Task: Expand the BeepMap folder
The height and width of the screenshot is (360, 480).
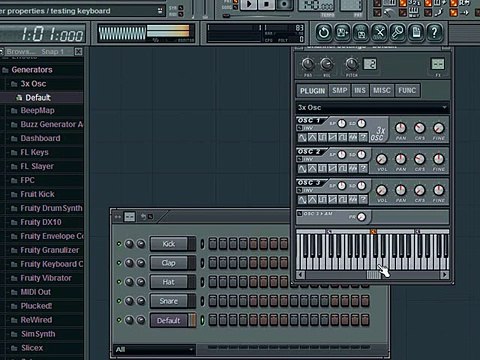Action: pos(33,111)
